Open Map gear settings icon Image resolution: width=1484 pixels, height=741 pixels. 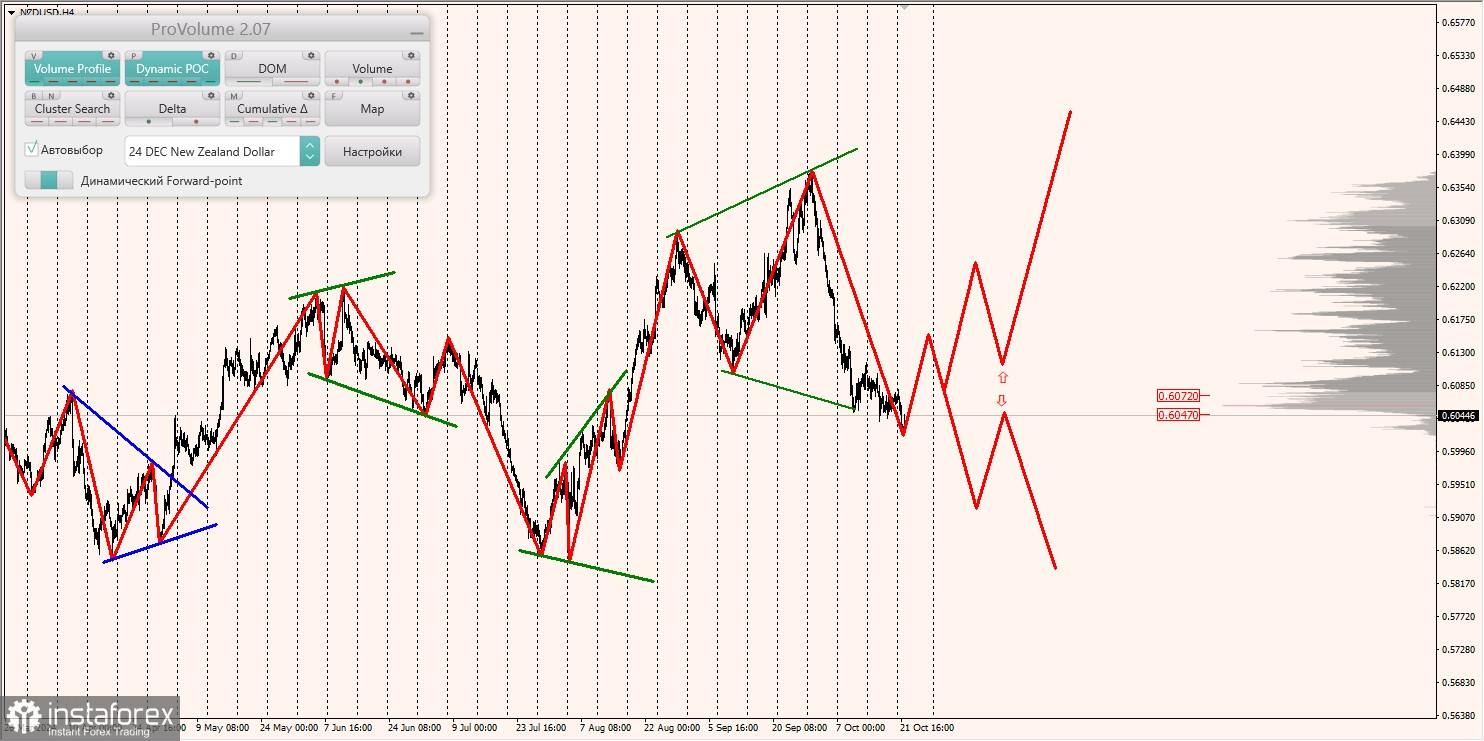[411, 96]
